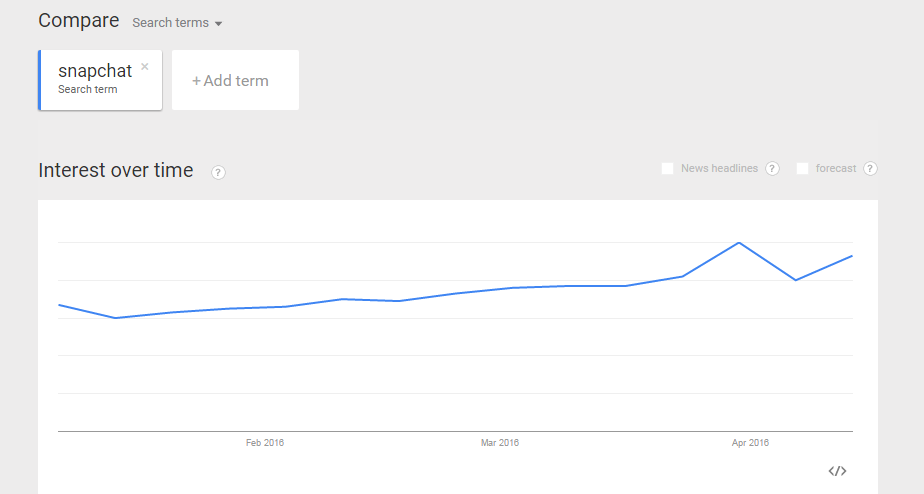Expand the Search terms dropdown

177,23
